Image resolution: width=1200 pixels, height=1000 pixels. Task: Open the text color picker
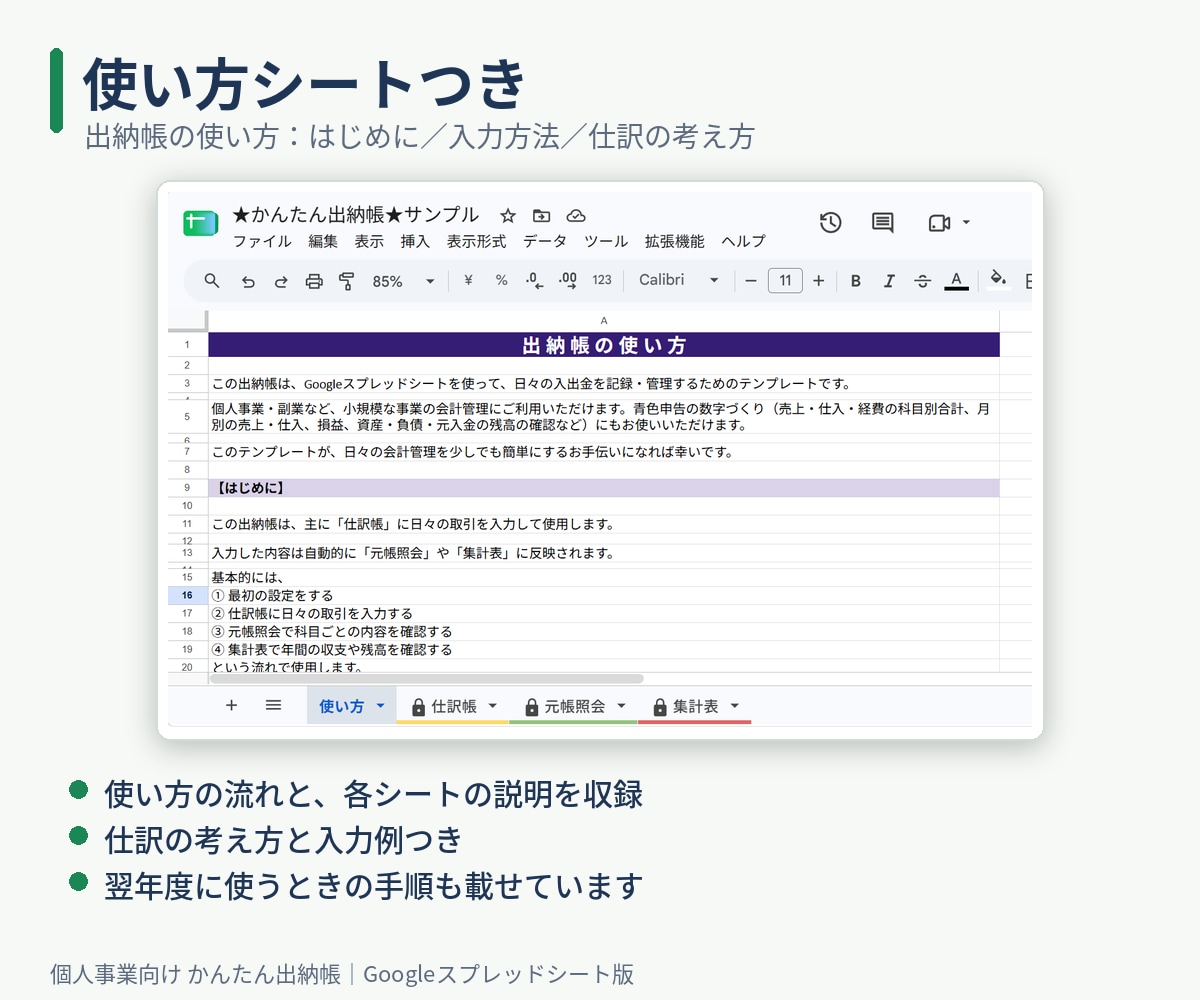point(957,281)
